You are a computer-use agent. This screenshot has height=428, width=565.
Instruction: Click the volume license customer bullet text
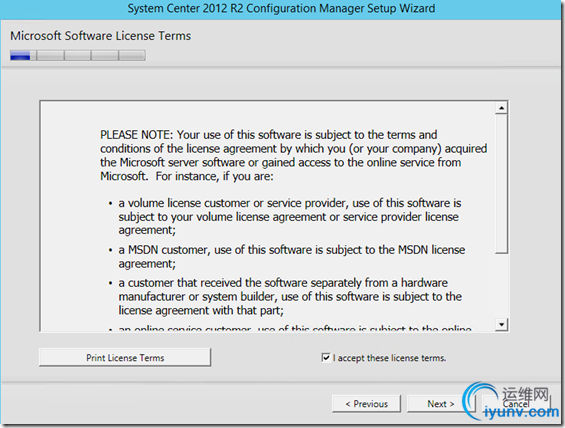click(290, 217)
